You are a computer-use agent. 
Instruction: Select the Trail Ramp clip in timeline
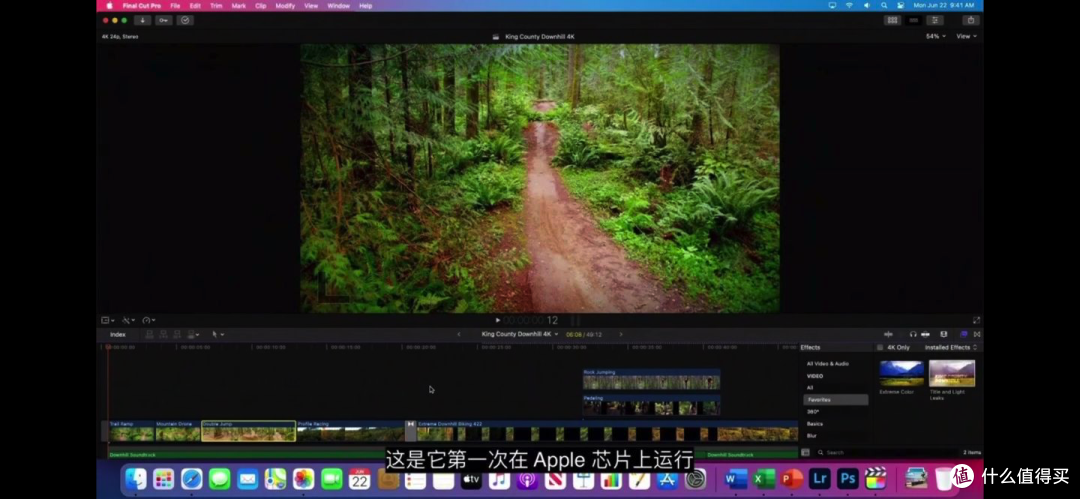coord(132,431)
